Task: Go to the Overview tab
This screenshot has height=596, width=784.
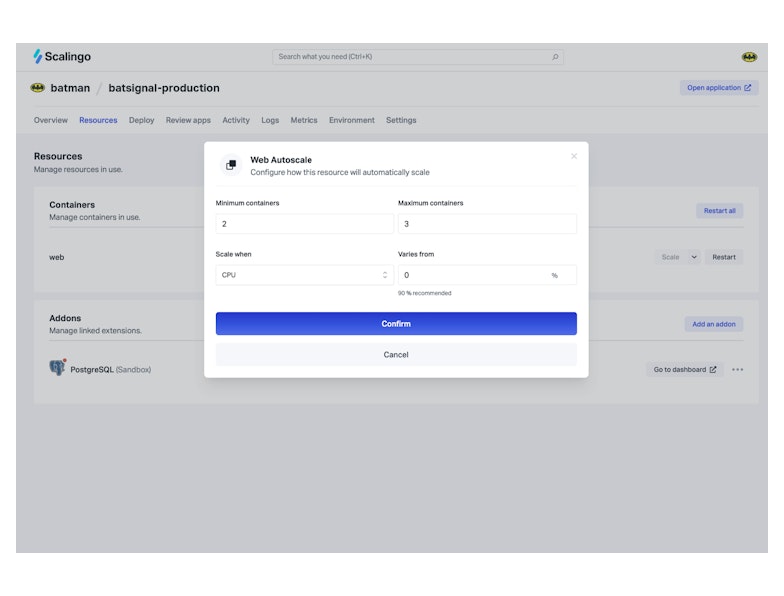Action: (x=50, y=120)
